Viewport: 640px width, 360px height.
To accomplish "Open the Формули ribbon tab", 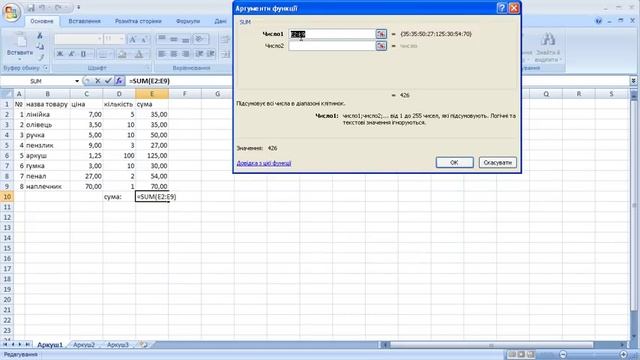I will (188, 21).
